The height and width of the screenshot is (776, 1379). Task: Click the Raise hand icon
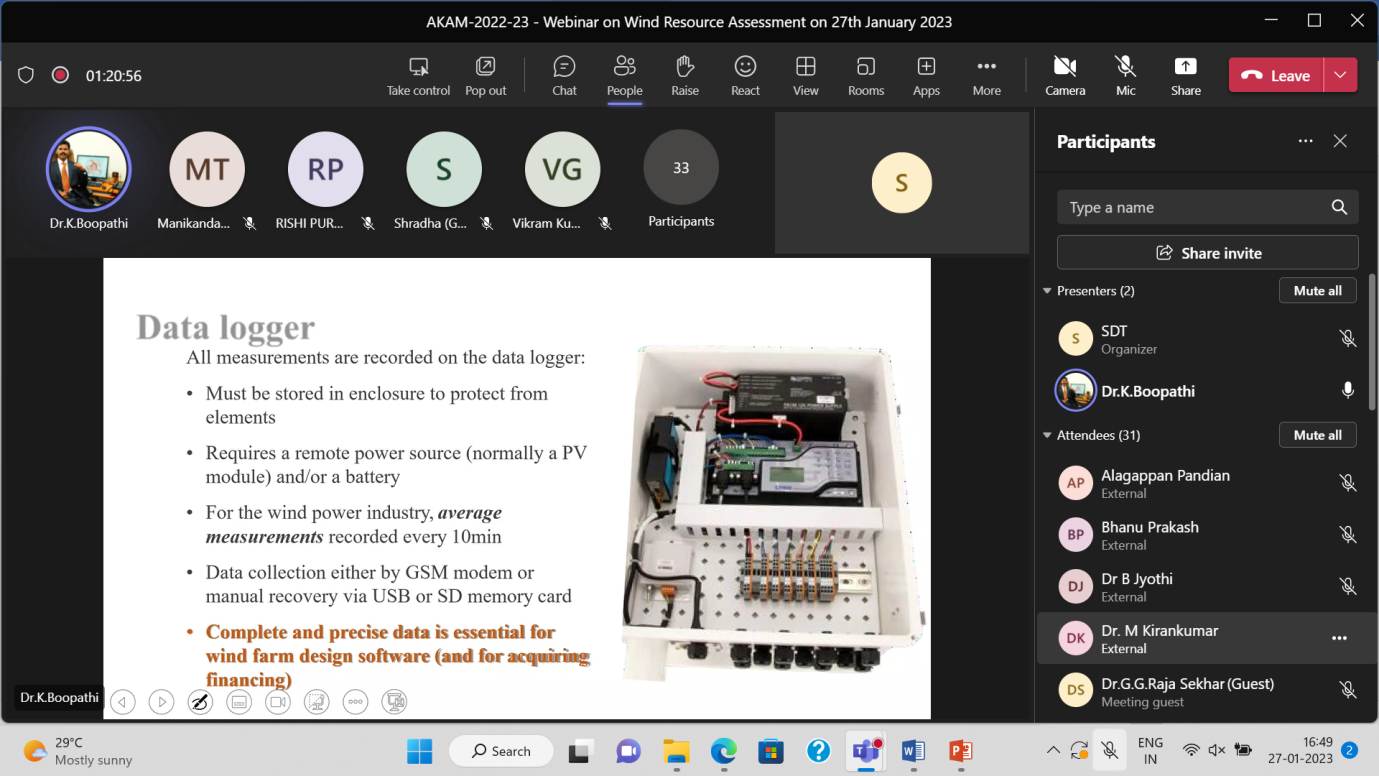685,75
